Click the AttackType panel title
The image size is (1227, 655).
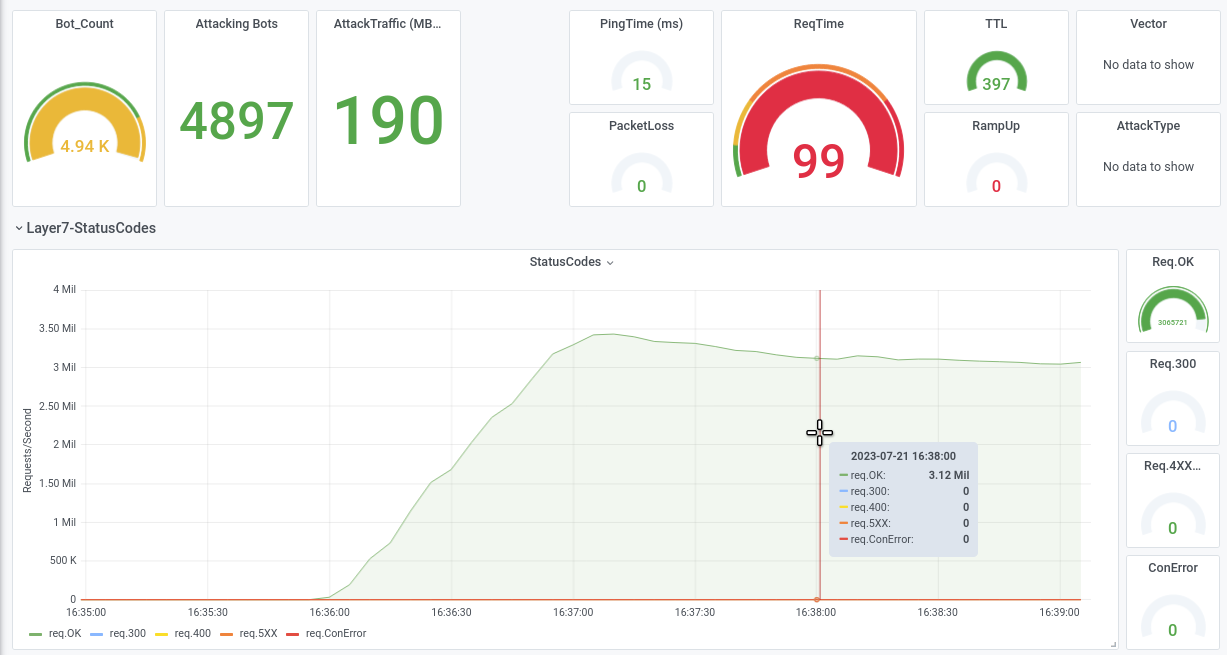point(1149,126)
